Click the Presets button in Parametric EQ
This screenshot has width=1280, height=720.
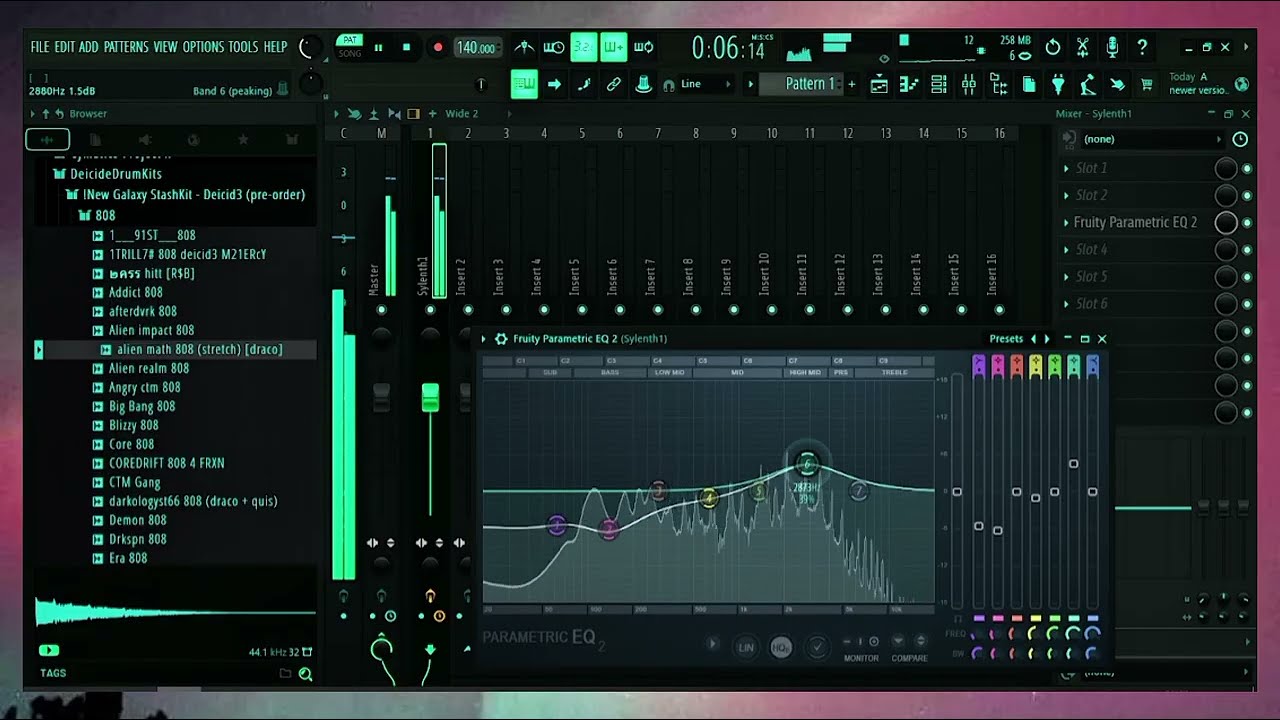pos(1006,339)
